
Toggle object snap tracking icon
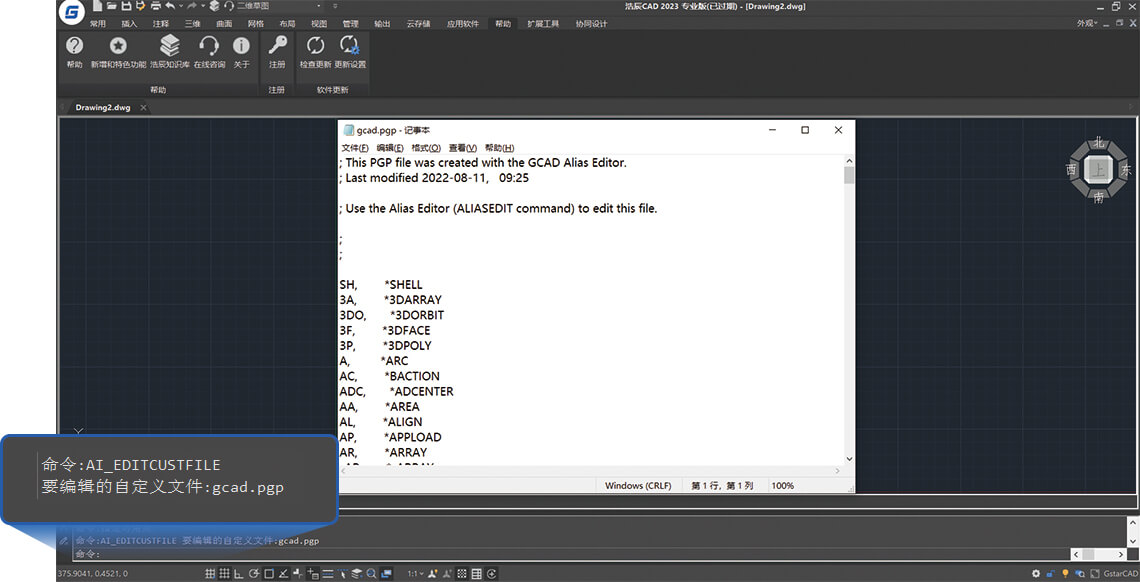(284, 573)
